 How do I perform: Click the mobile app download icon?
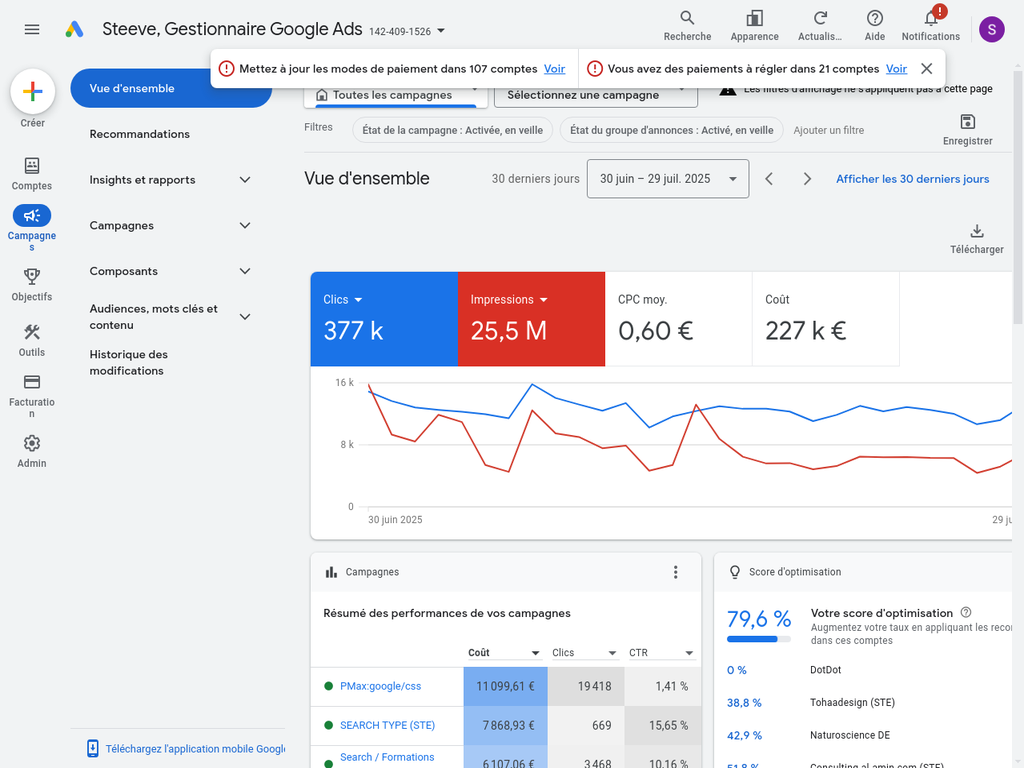click(x=93, y=748)
